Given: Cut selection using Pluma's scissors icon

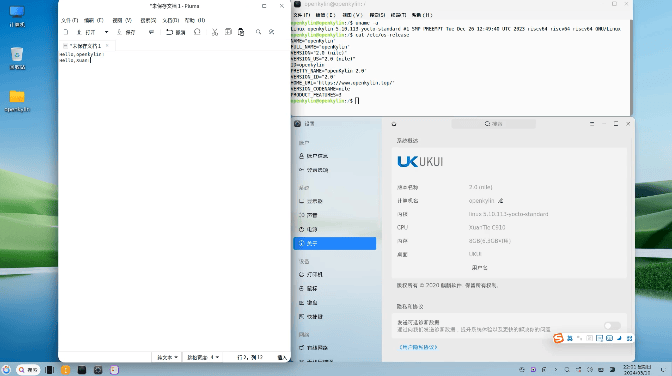Looking at the screenshot, I should [x=215, y=32].
